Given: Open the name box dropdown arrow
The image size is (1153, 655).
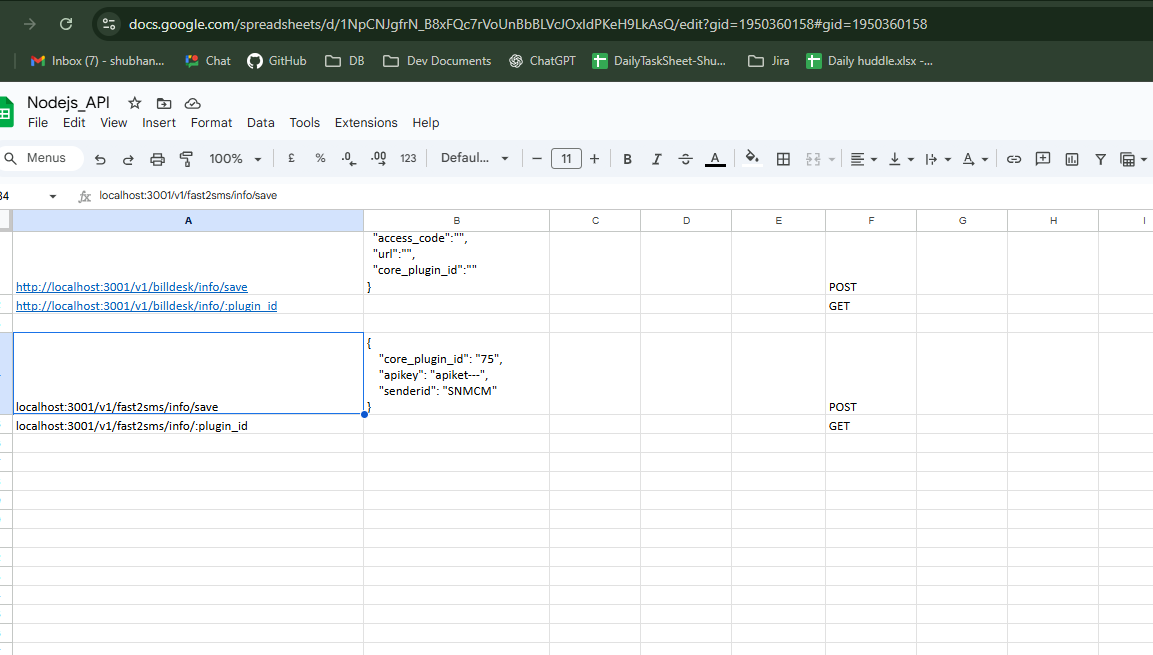Looking at the screenshot, I should click(x=52, y=196).
